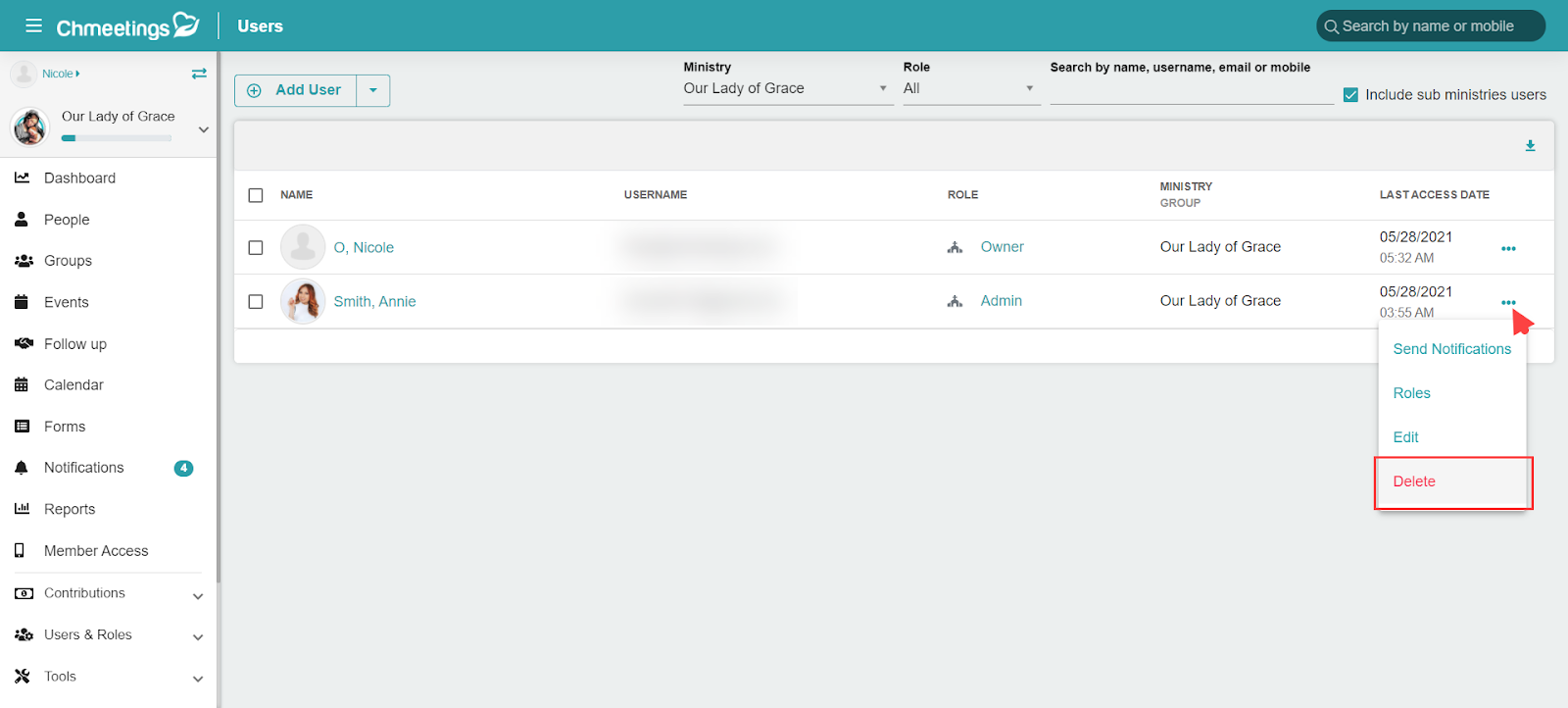
Task: Open the Role filter dropdown
Action: coord(970,88)
